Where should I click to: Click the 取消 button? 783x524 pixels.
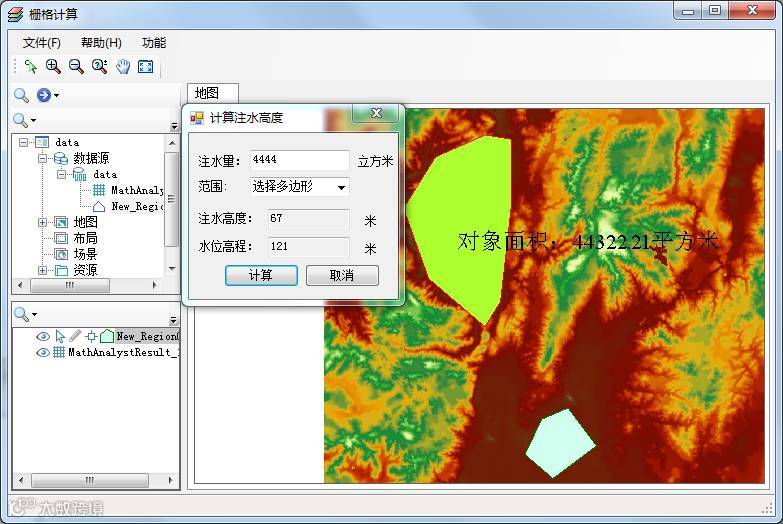coord(342,275)
